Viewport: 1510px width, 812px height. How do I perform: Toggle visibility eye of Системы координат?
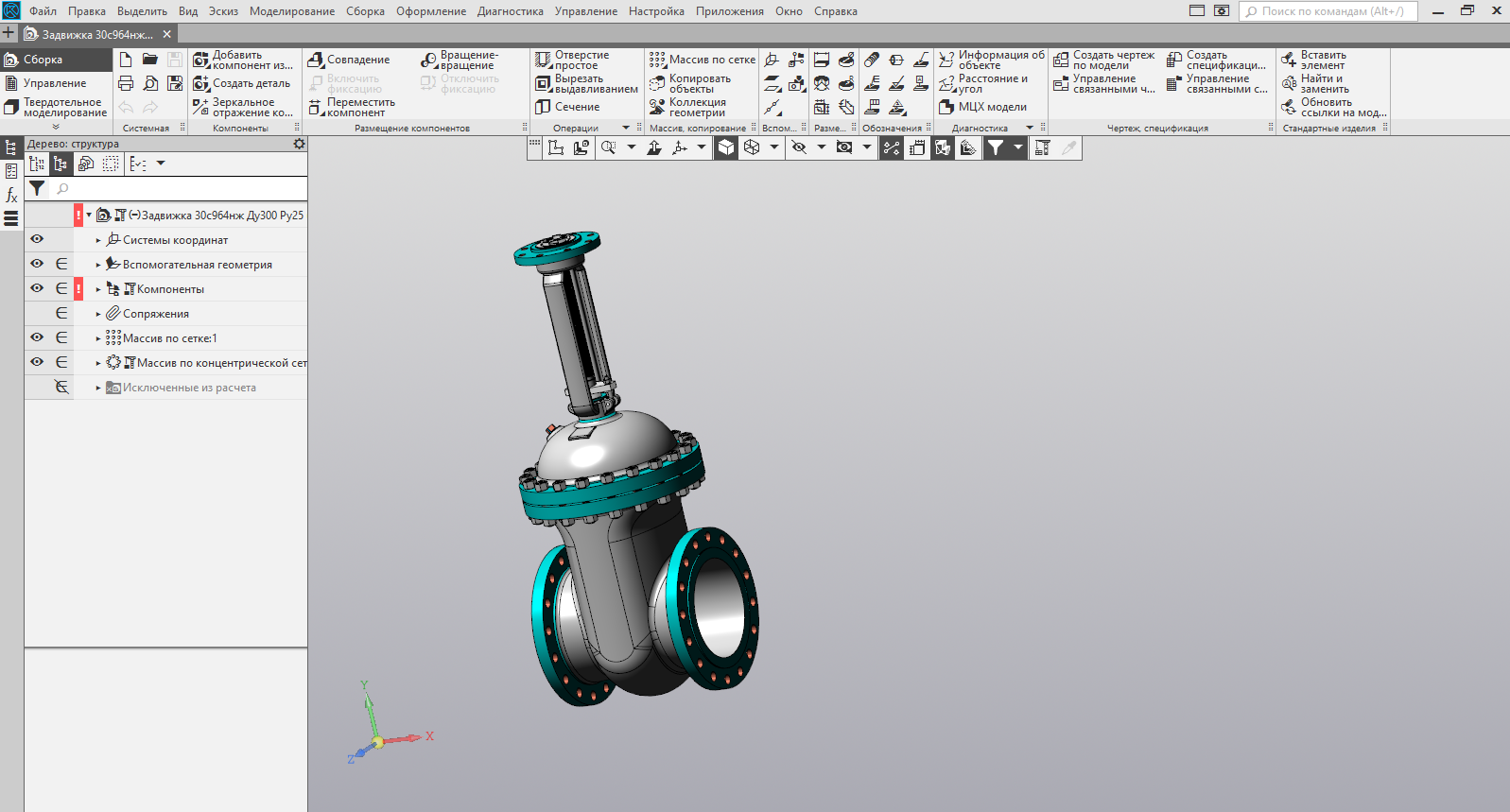pyautogui.click(x=37, y=239)
